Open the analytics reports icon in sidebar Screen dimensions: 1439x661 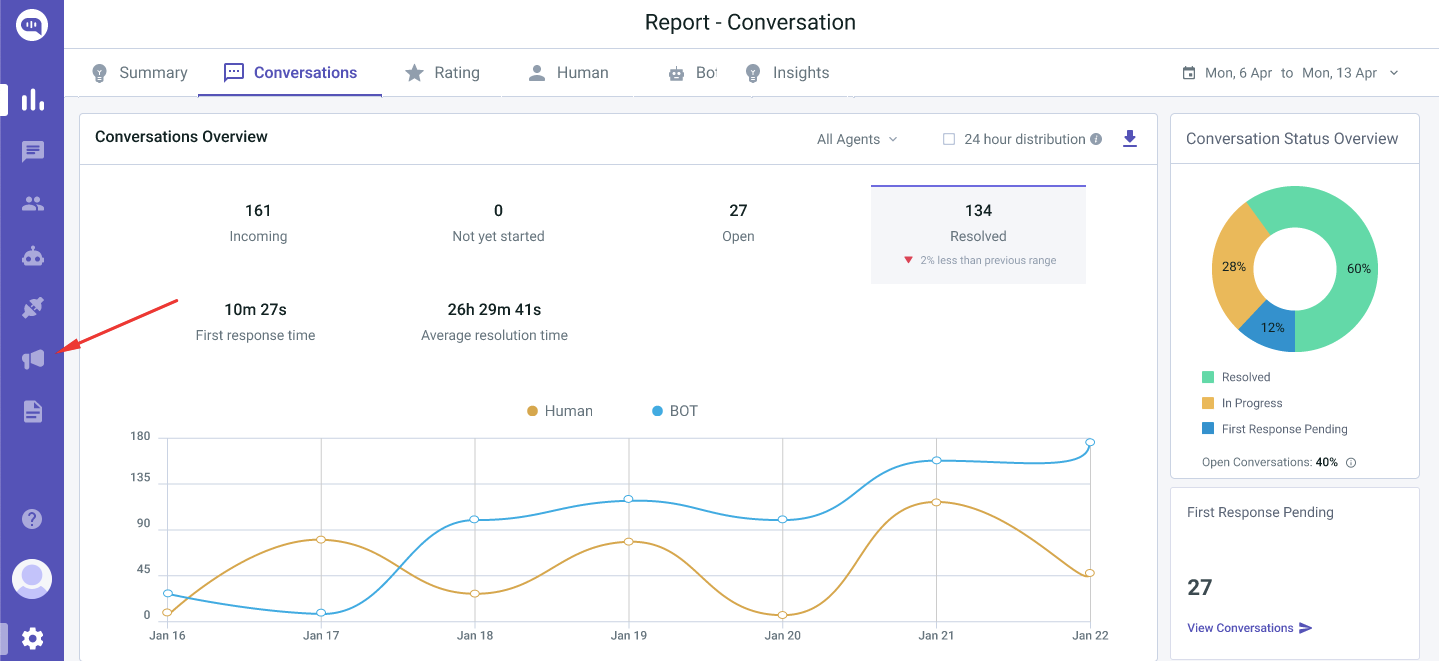tap(33, 99)
